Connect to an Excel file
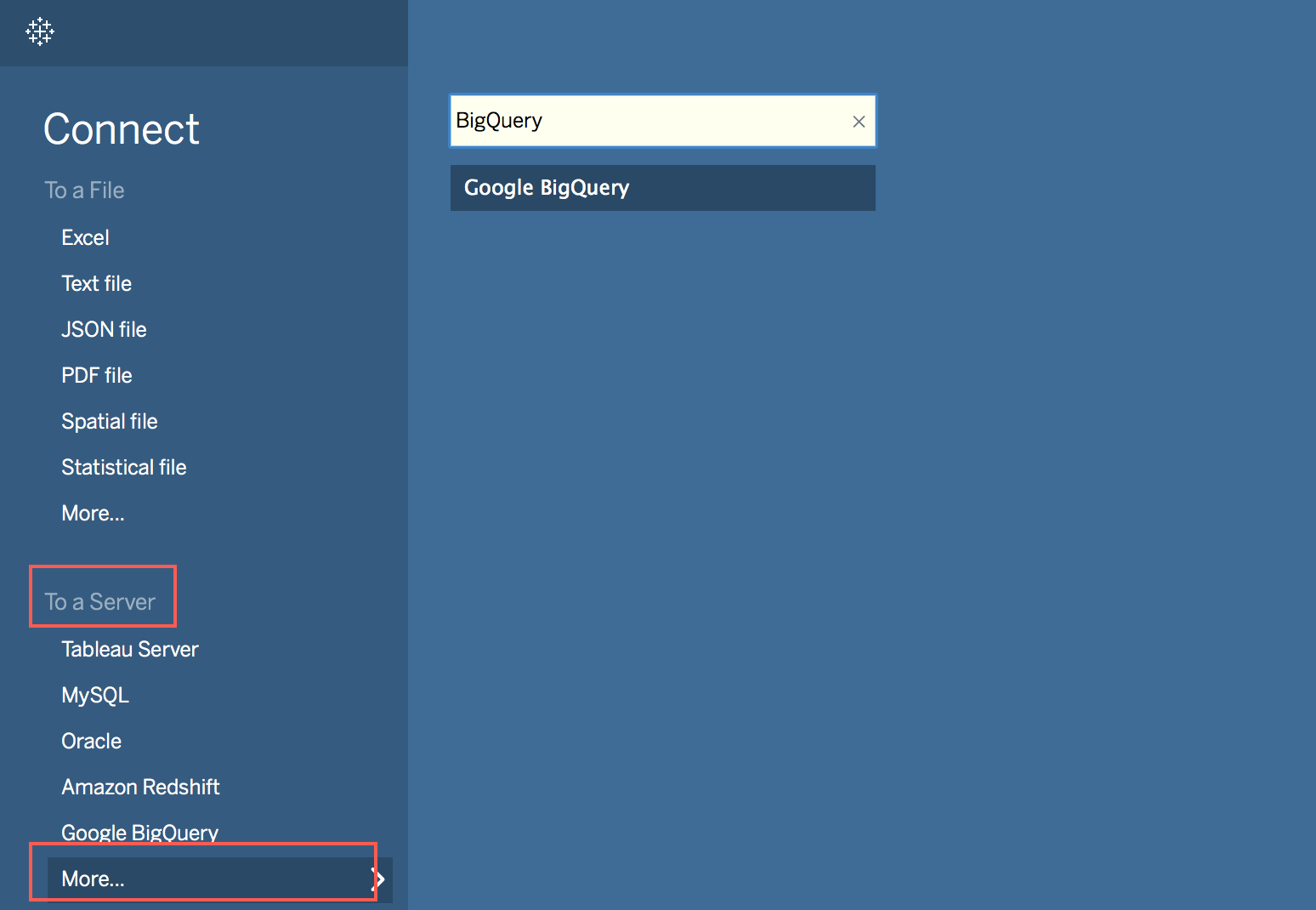 [85, 237]
